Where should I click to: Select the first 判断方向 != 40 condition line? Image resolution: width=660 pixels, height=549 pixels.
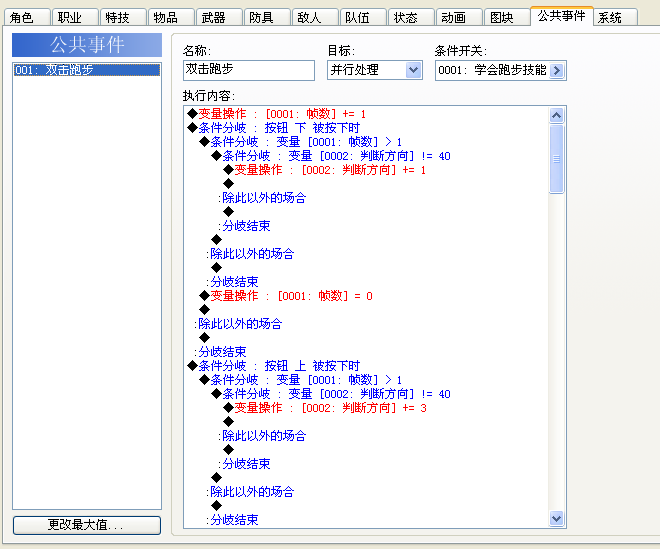click(331, 156)
